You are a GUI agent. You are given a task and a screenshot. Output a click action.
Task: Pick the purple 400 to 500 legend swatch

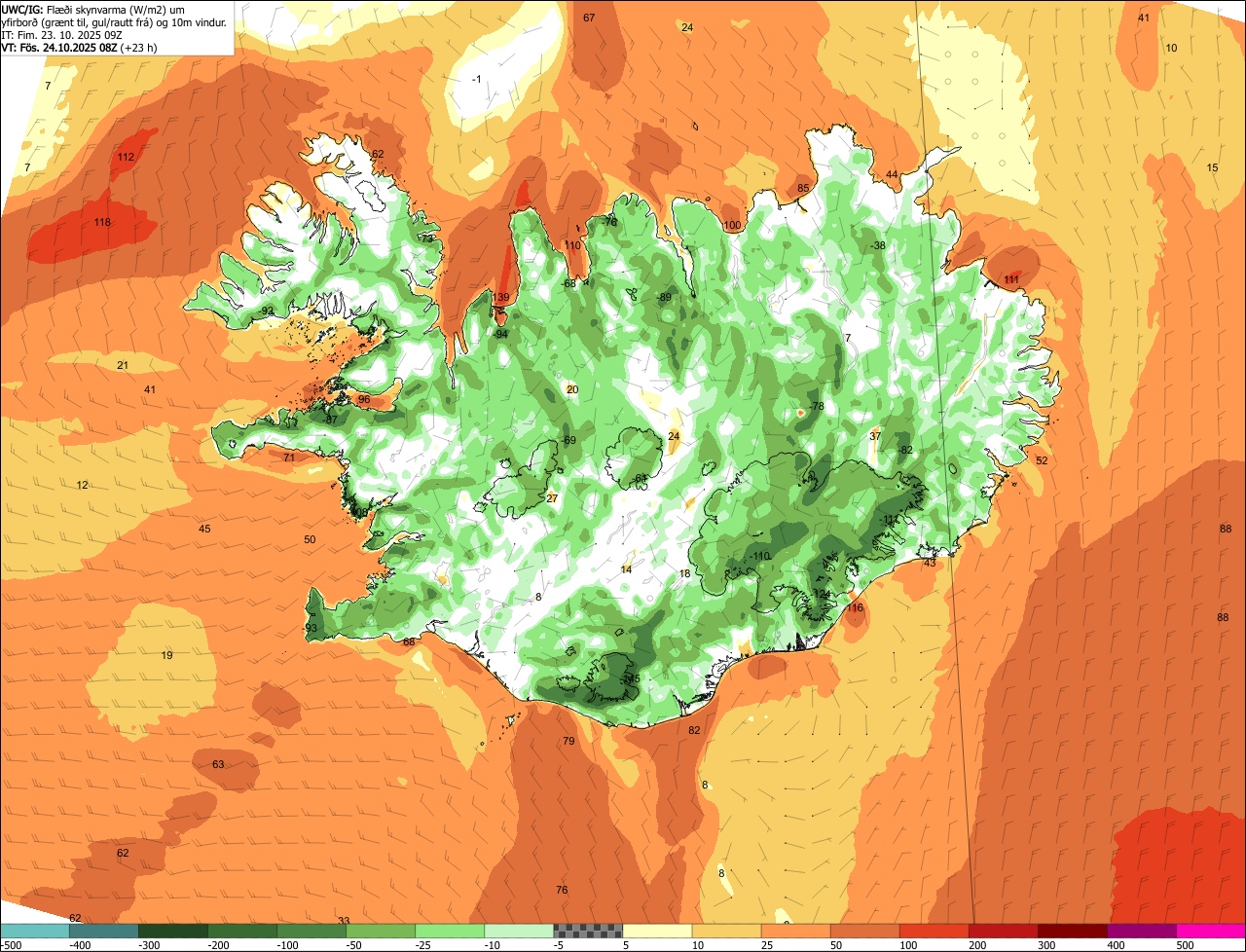(x=1142, y=932)
